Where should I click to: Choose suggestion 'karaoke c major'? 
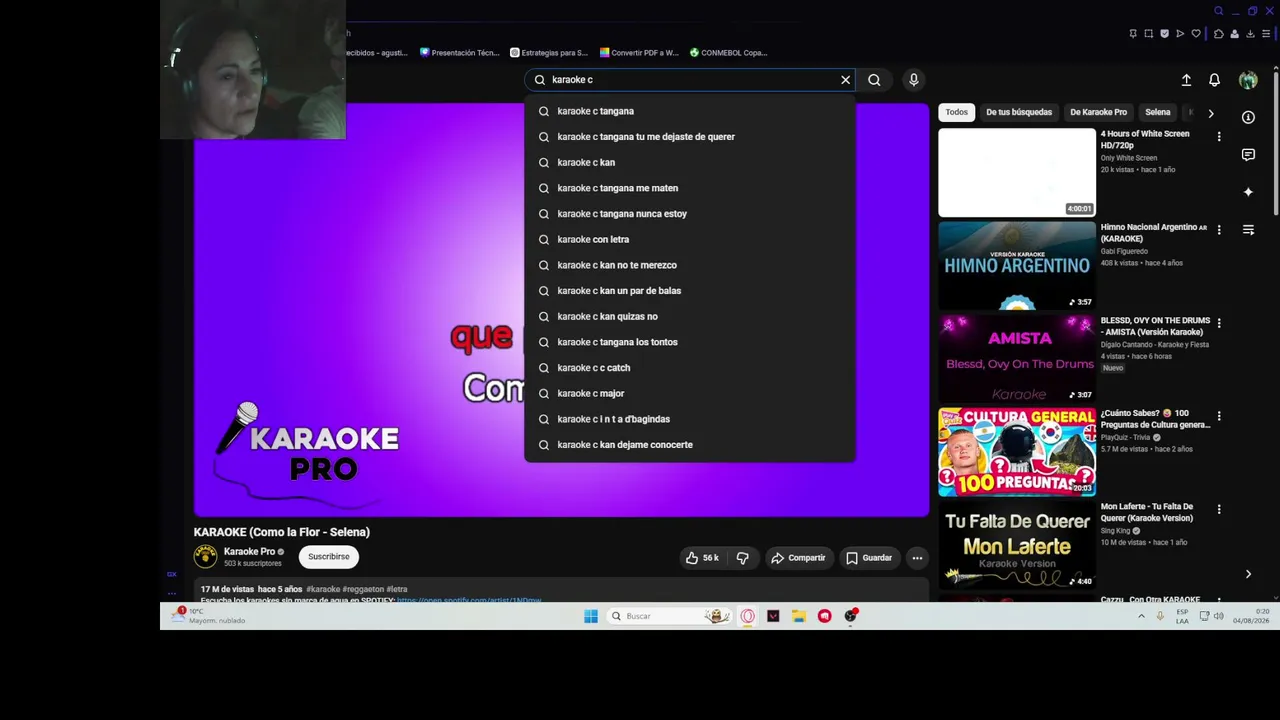pos(690,393)
